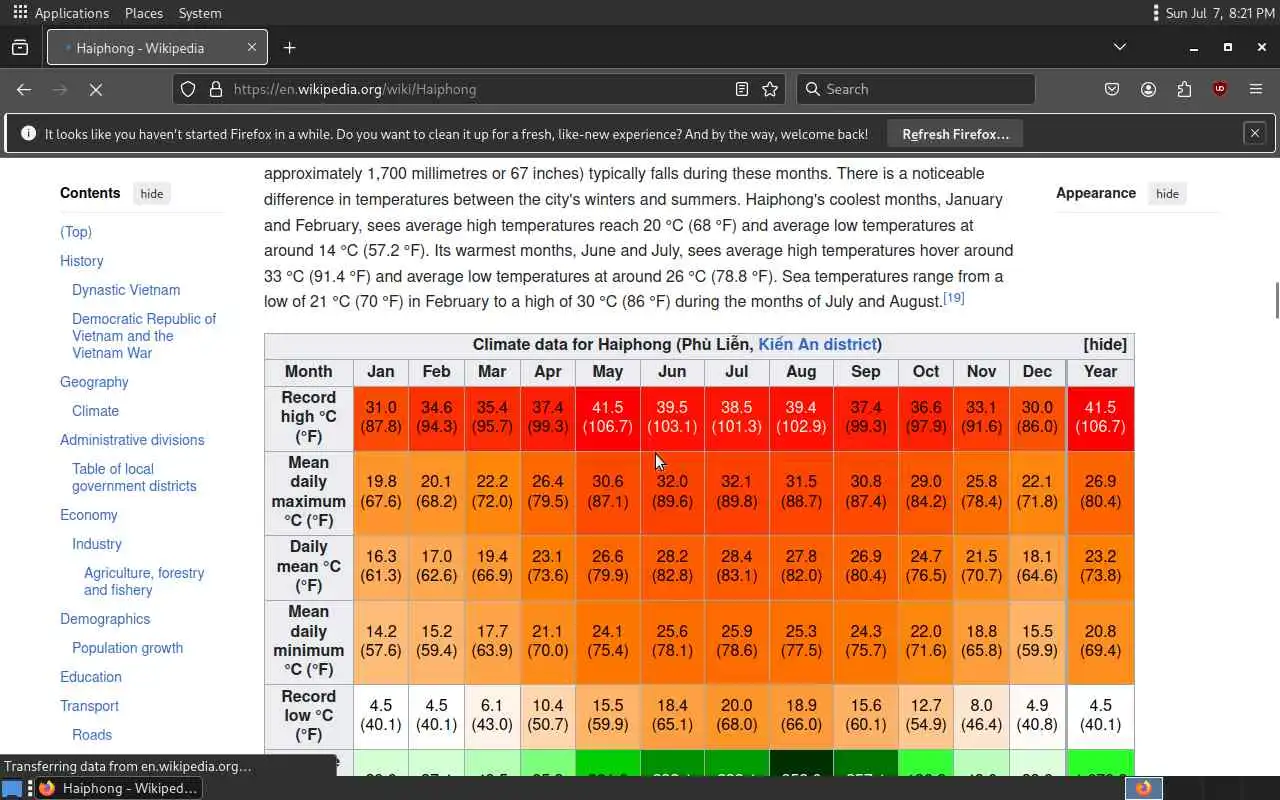1280x800 pixels.
Task: Close the Haiphong - Wikipedia tab
Action: click(252, 47)
